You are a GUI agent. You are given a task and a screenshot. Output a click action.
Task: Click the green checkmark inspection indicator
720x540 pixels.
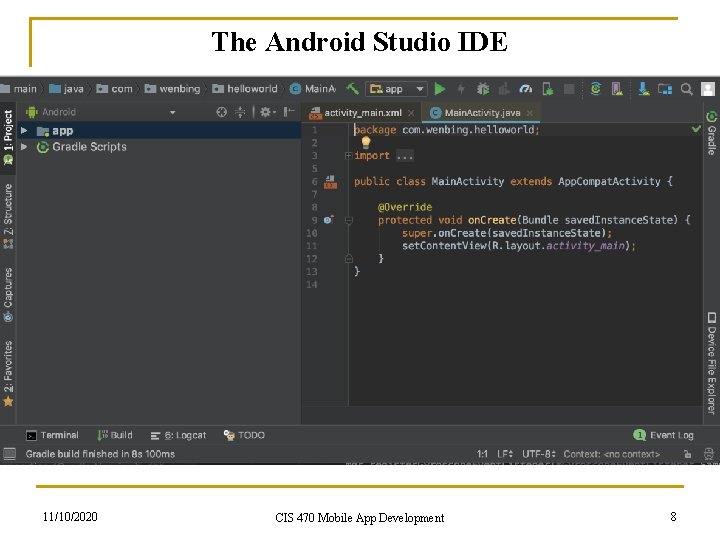pyautogui.click(x=696, y=129)
